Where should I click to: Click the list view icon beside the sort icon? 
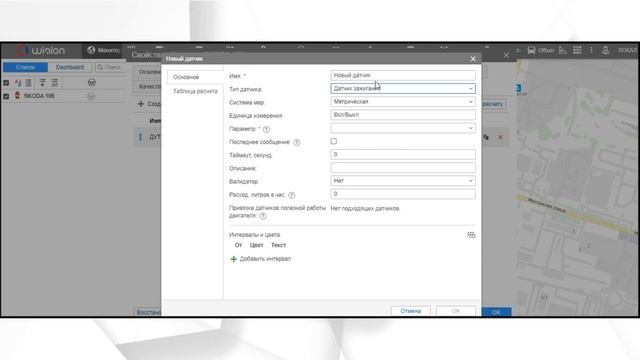tap(29, 83)
